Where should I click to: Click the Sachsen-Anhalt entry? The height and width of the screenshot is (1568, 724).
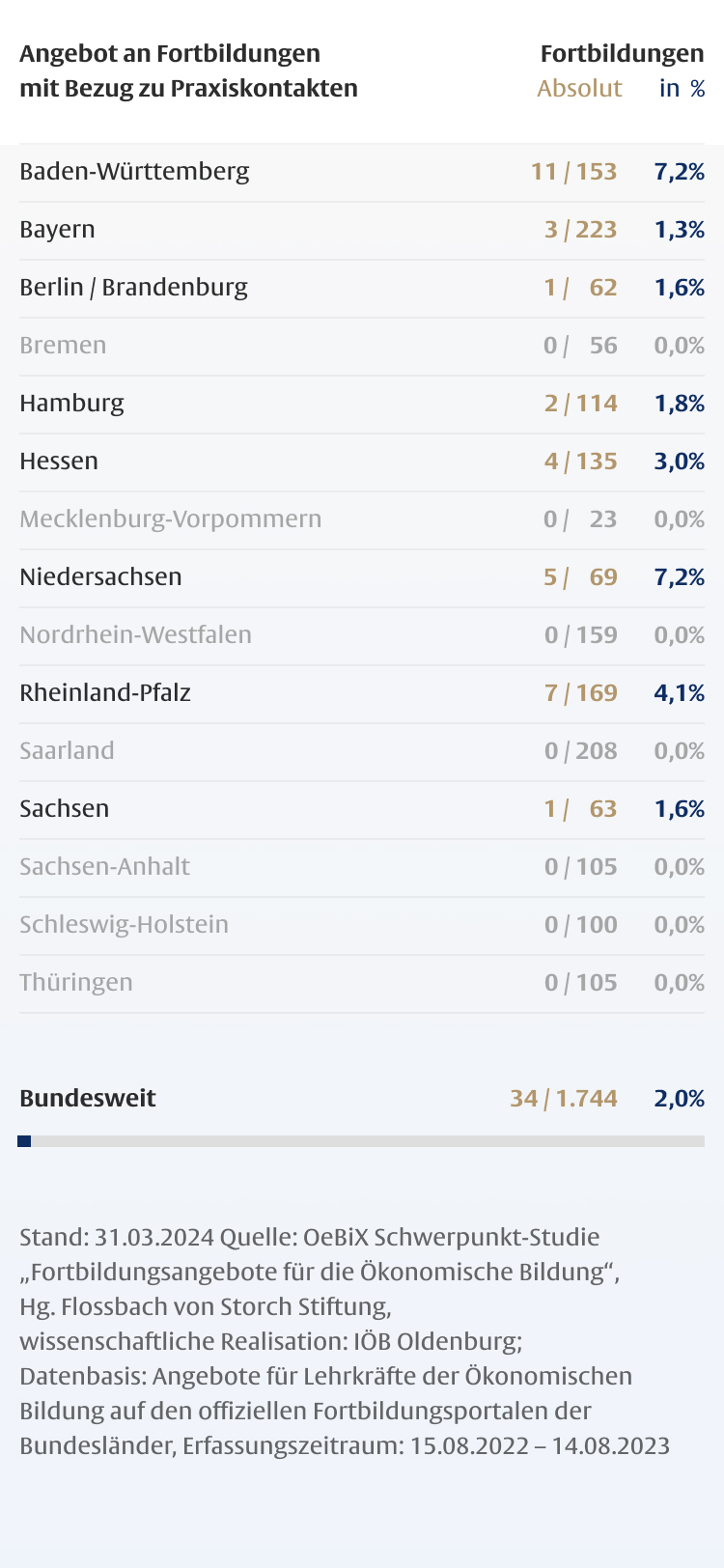104,867
